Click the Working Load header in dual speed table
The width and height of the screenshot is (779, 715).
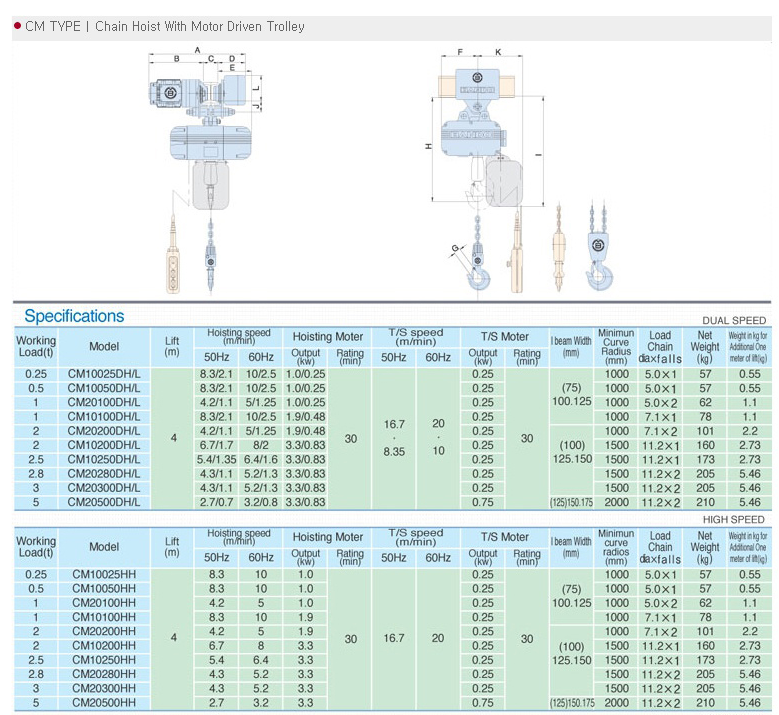click(x=36, y=347)
